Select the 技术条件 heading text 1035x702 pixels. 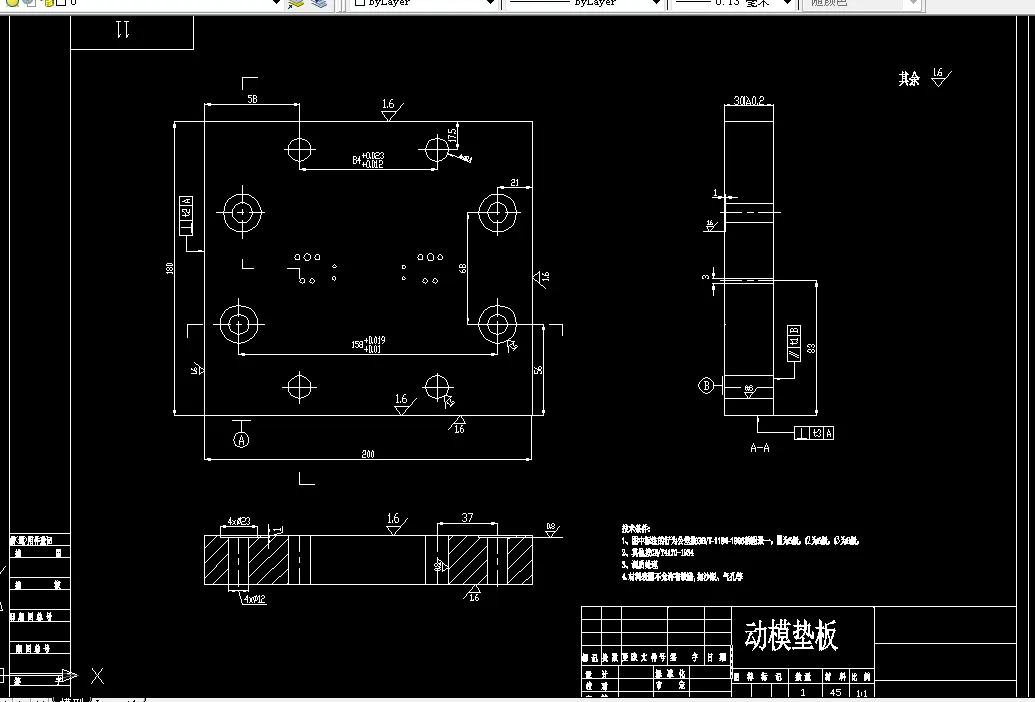(x=636, y=528)
